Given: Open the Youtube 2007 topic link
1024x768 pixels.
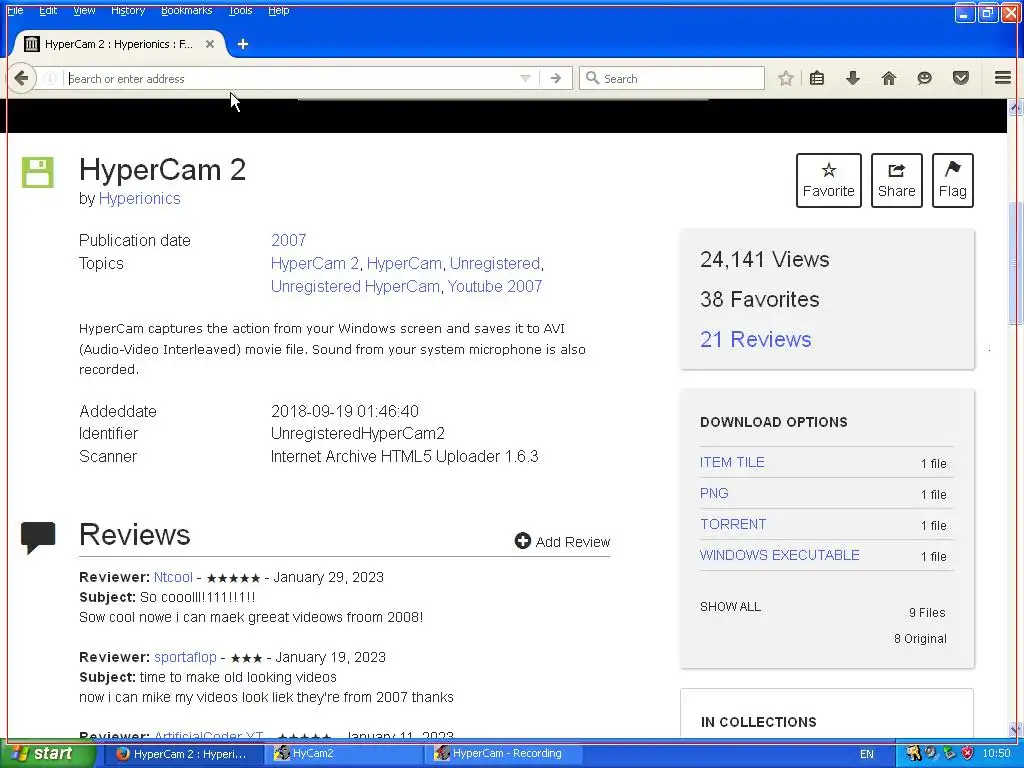Looking at the screenshot, I should point(495,286).
